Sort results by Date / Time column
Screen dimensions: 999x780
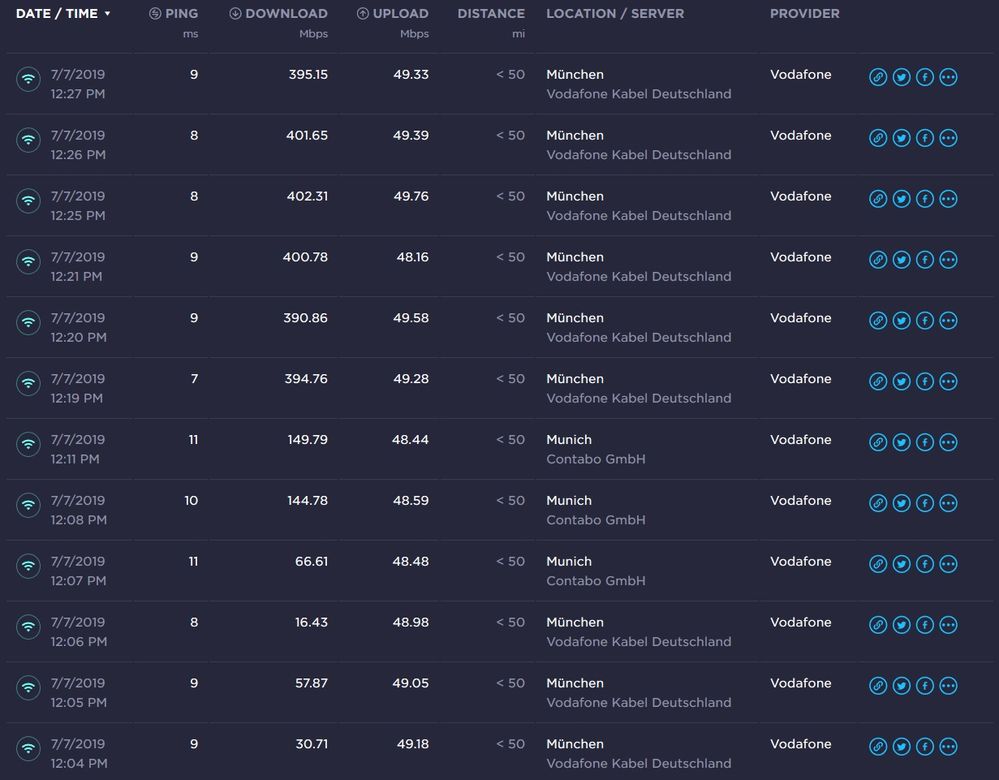tap(56, 14)
